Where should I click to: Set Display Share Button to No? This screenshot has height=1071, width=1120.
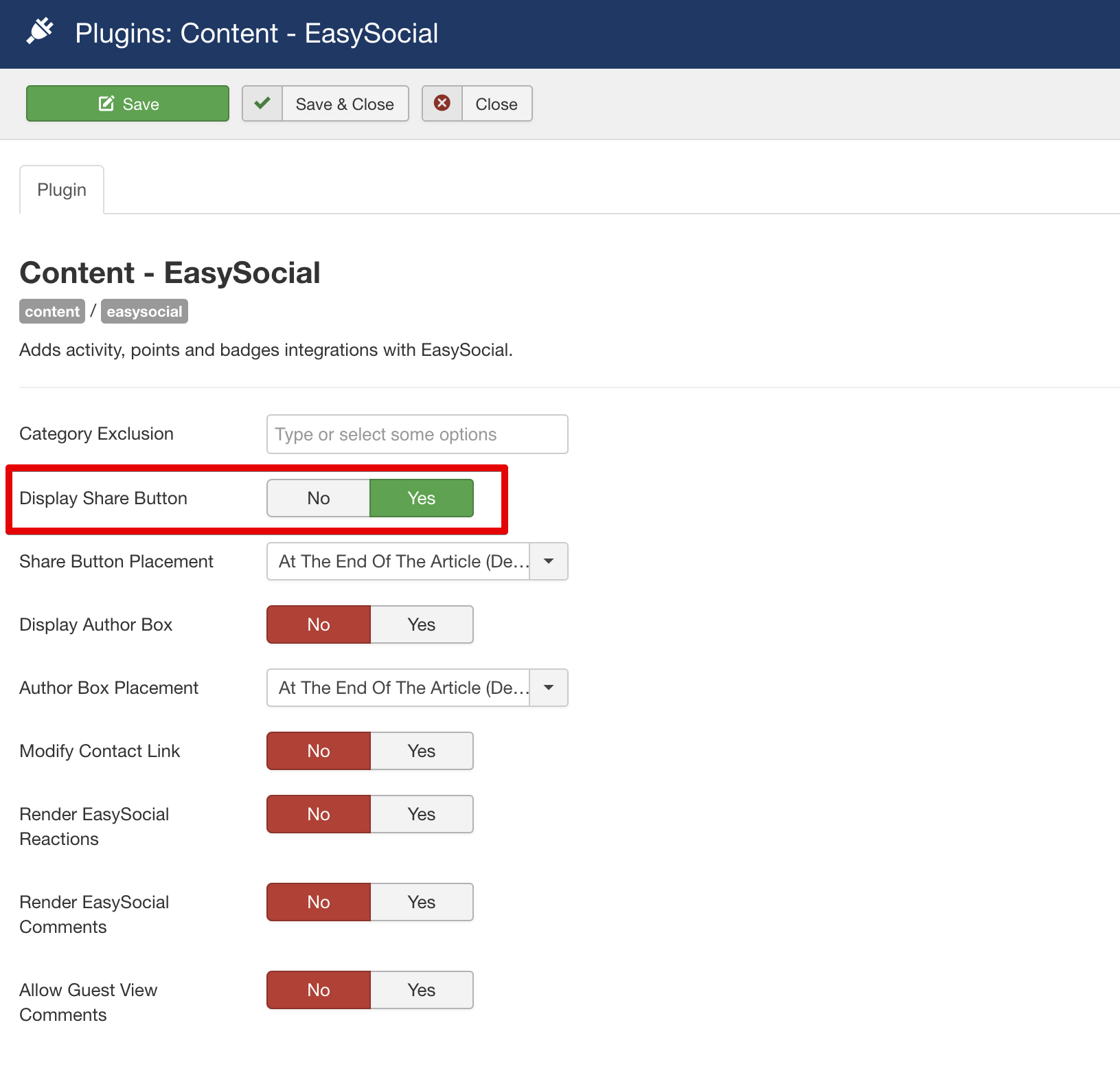click(x=319, y=498)
